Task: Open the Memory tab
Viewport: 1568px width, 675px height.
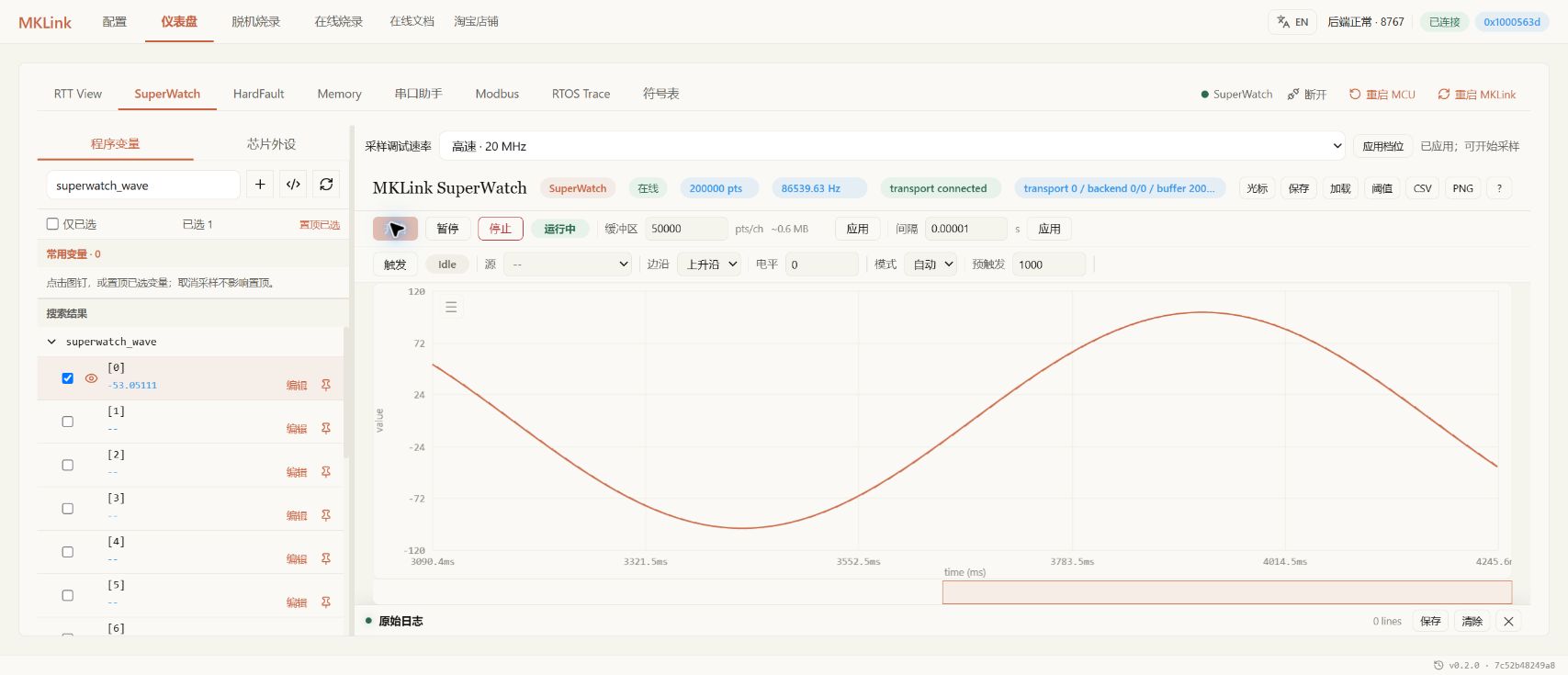Action: (x=339, y=94)
